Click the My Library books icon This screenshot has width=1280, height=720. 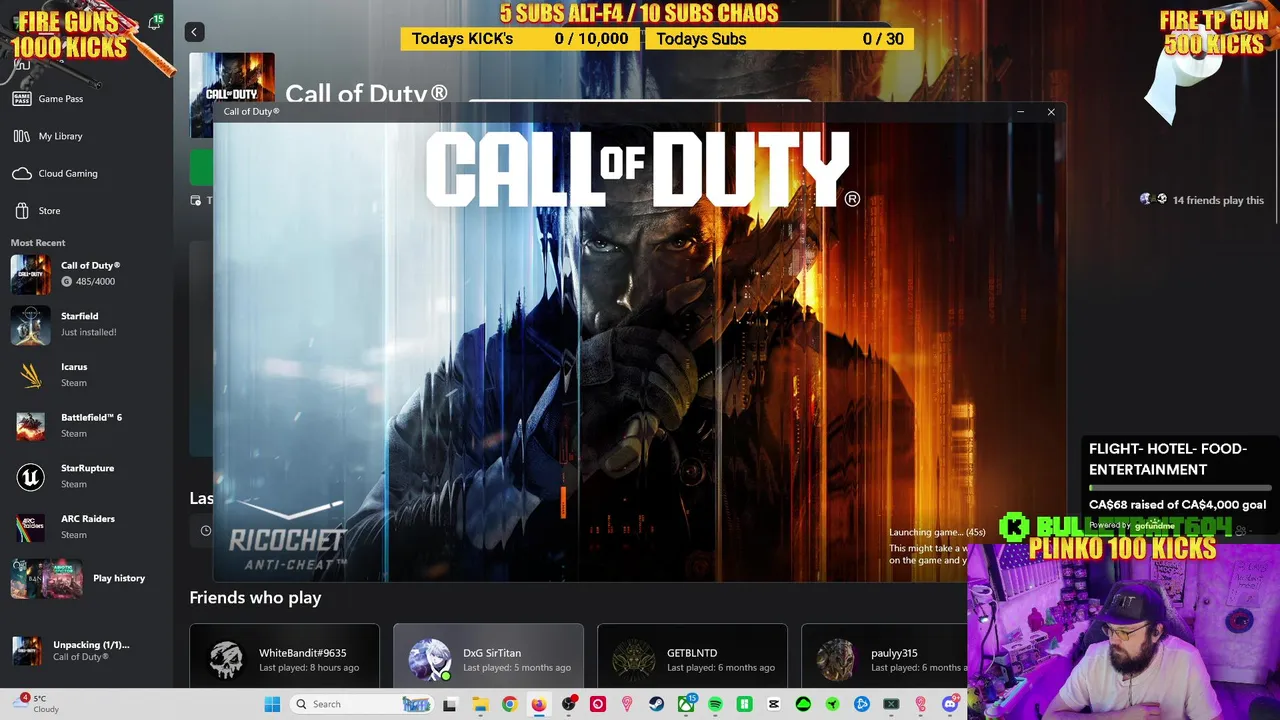[21, 136]
